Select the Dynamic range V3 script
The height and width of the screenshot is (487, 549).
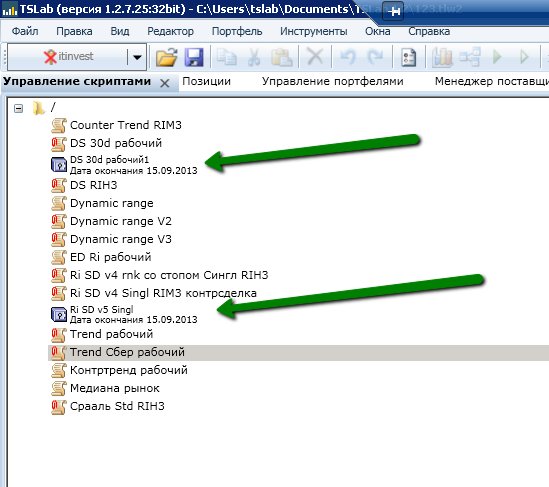(121, 239)
